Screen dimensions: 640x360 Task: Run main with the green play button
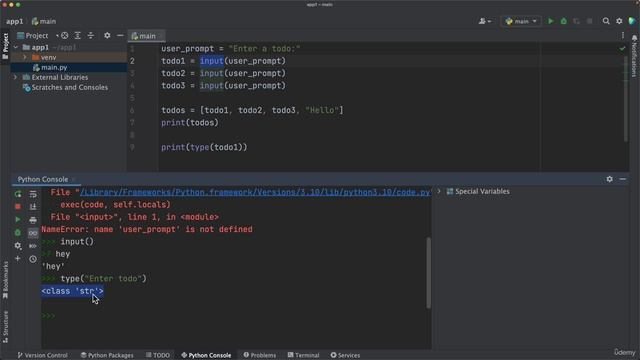point(551,21)
